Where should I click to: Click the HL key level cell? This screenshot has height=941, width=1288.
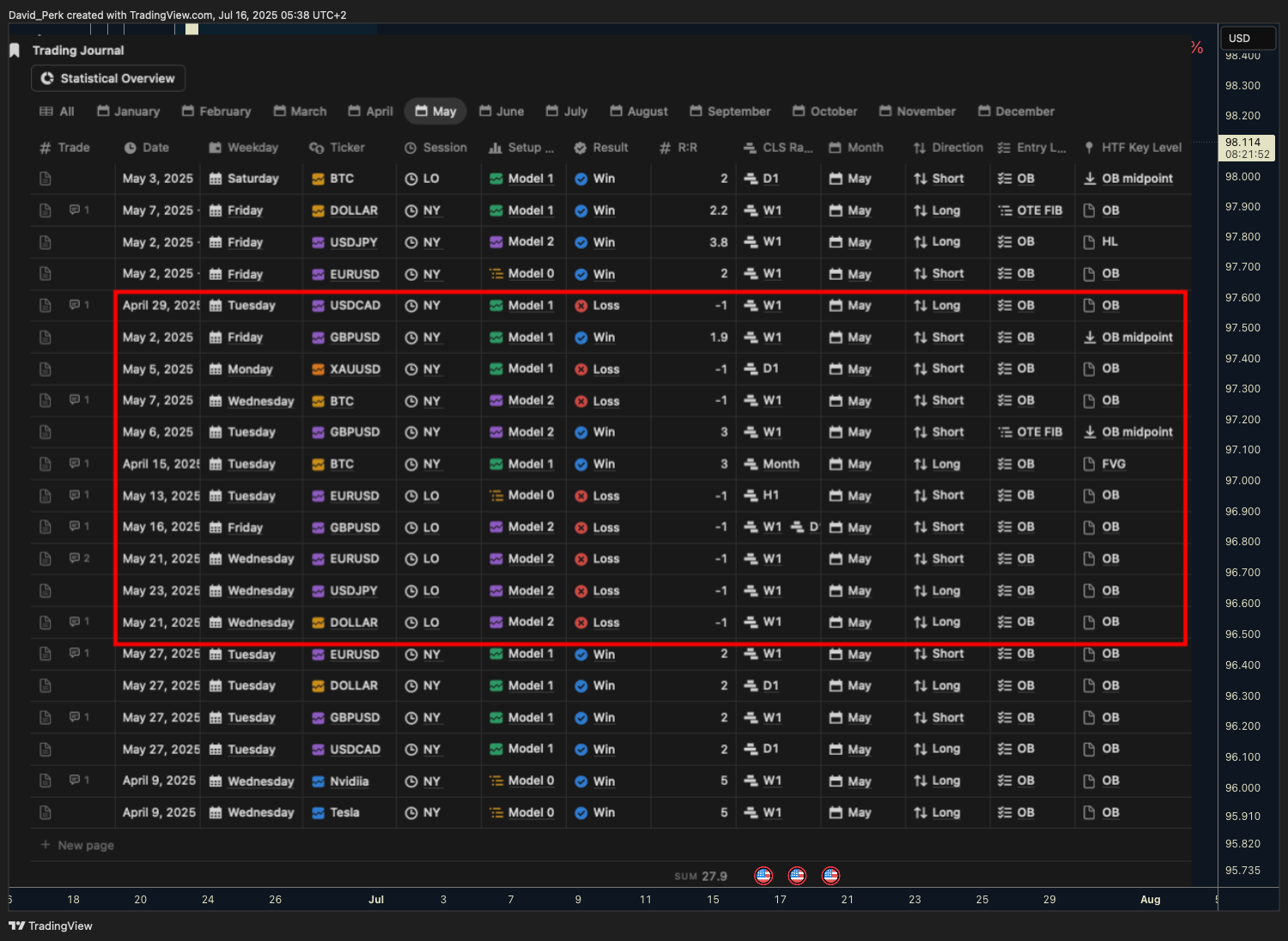[x=1133, y=242]
